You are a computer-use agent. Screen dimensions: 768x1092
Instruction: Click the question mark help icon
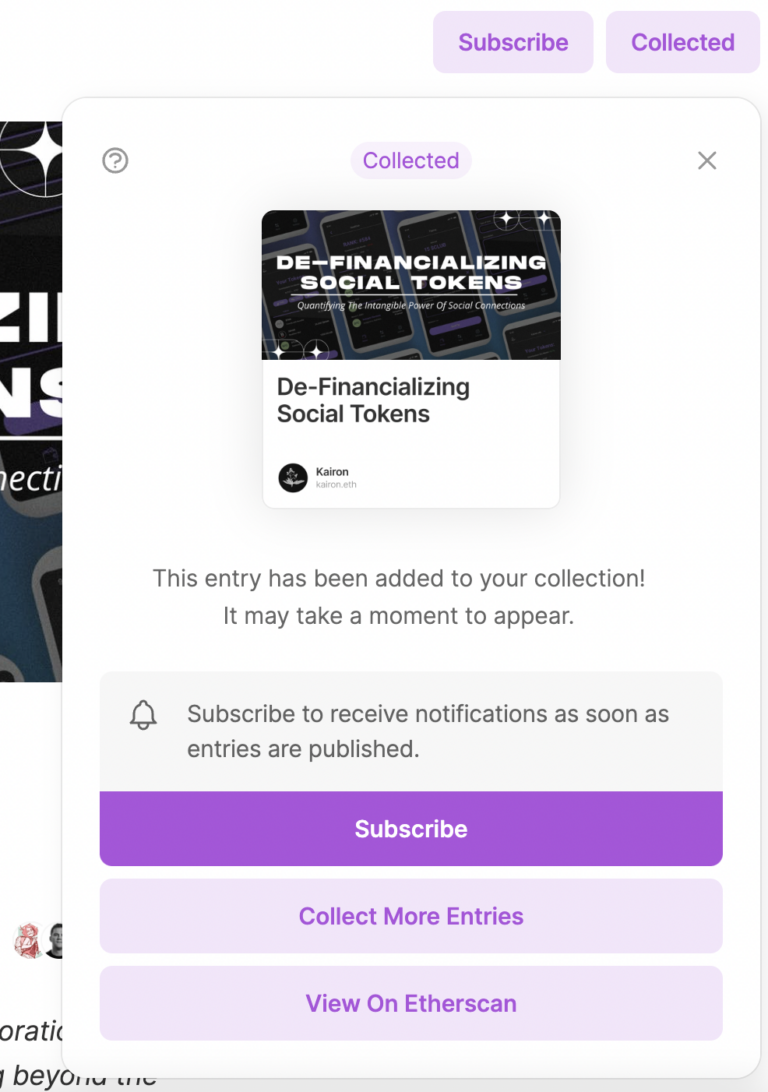tap(115, 160)
